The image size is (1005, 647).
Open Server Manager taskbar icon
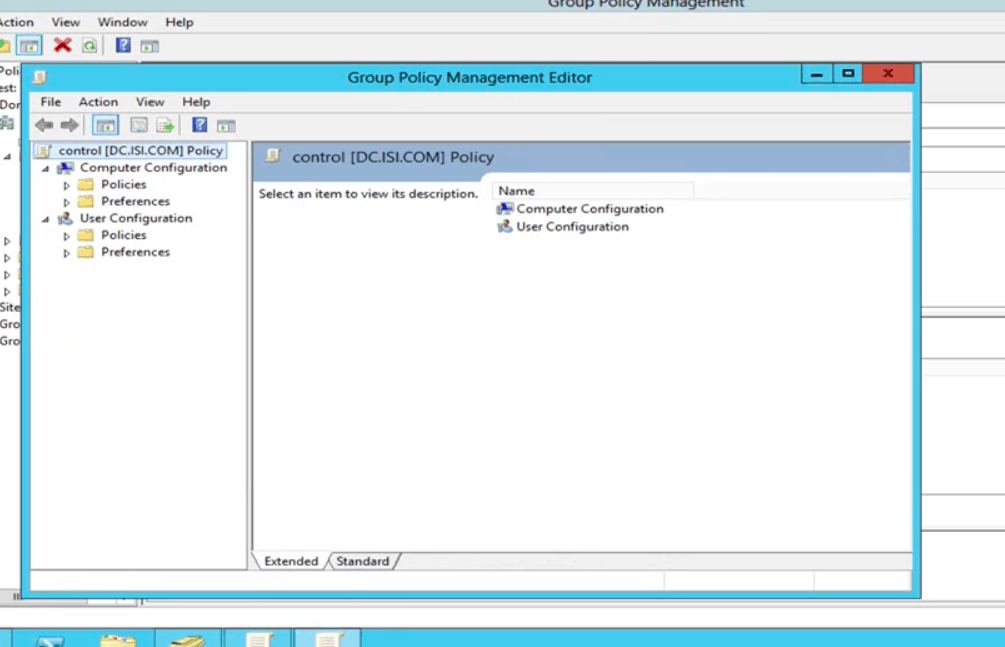187,640
